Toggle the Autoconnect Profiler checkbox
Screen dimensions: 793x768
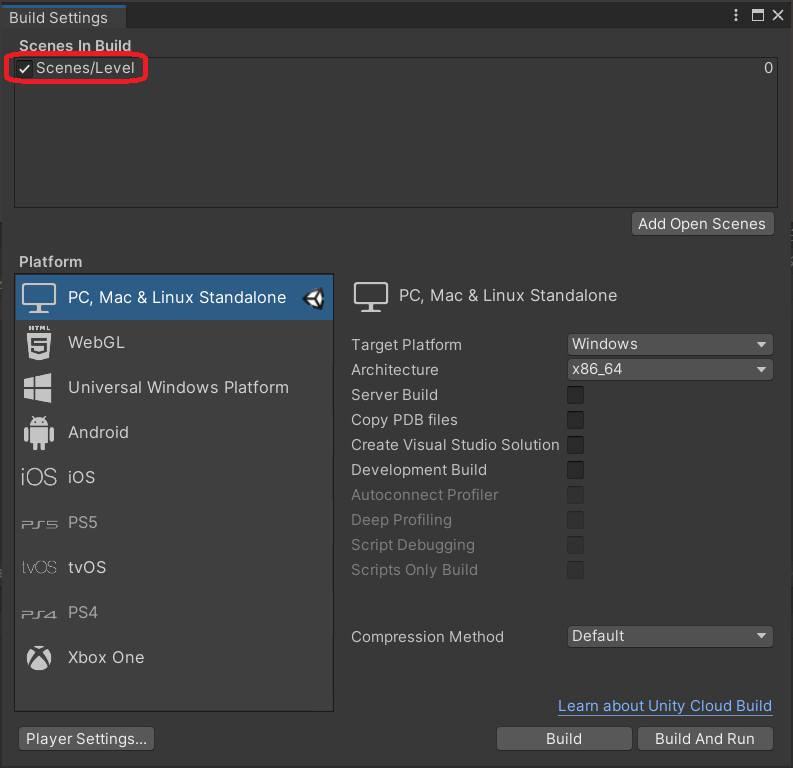point(575,495)
